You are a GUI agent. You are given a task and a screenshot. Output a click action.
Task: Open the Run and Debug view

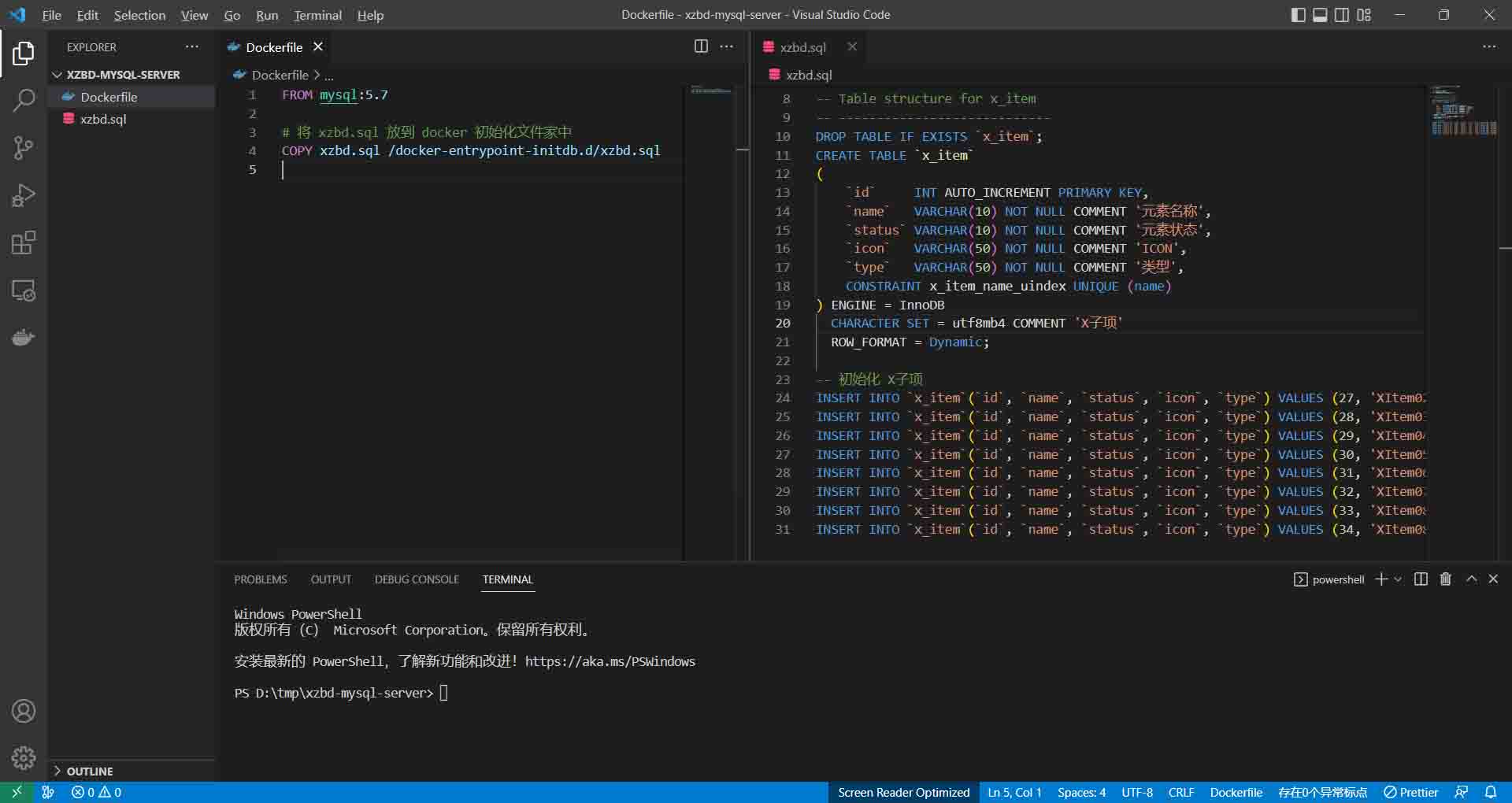[24, 195]
